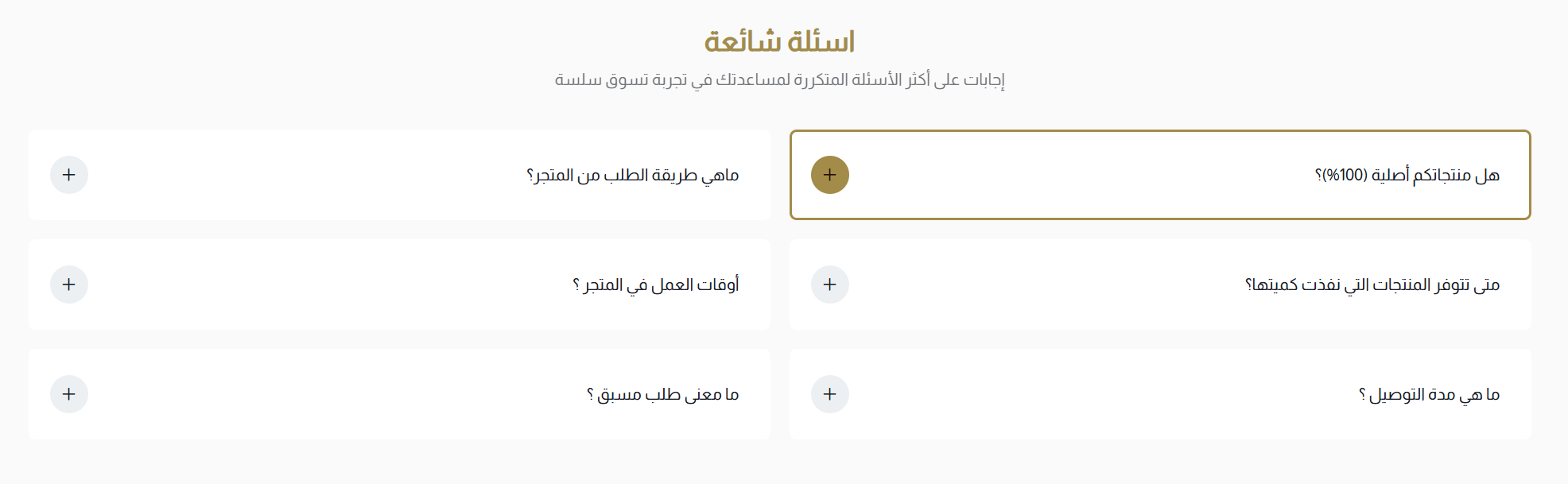This screenshot has width=1568, height=484.
Task: Click the plus icon next to 'ماهي طريقة الطلب من المتجر؟'
Action: click(x=70, y=175)
